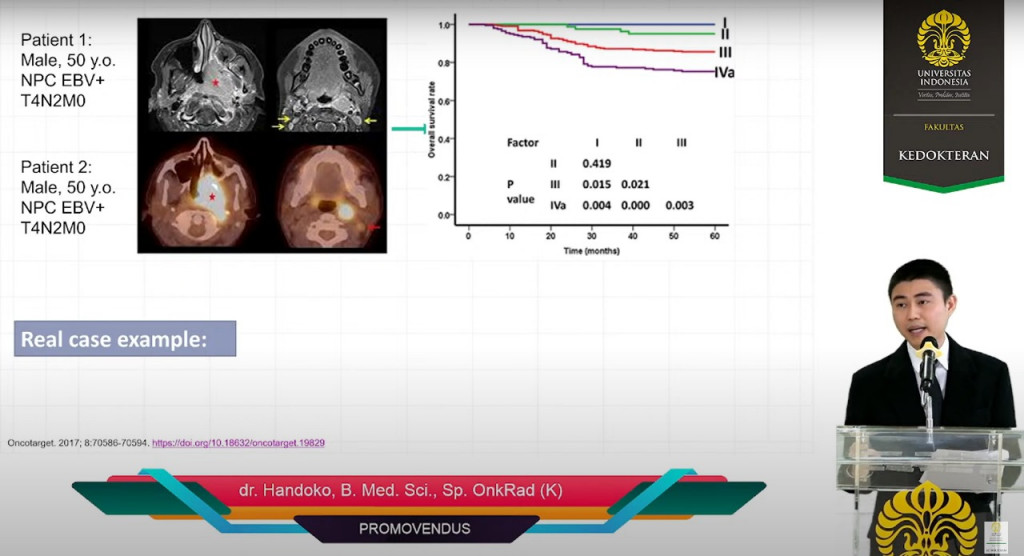Click the teal arrow pointing to the survival chart
This screenshot has height=556, width=1024.
408,128
